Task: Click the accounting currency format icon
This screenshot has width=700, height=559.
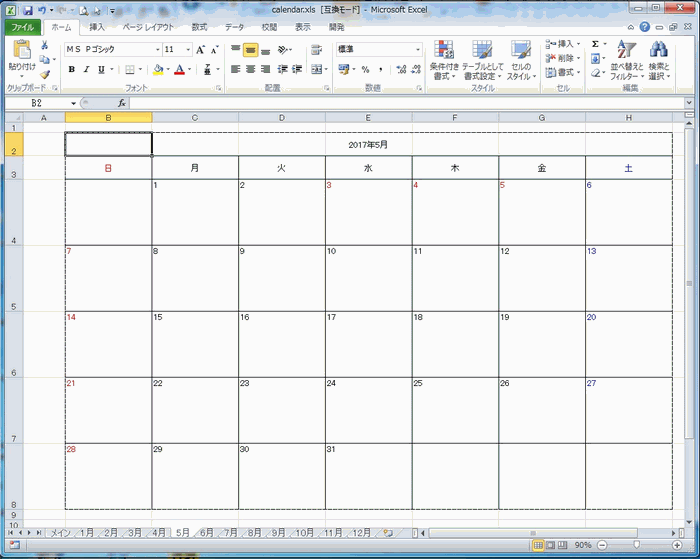Action: 343,69
